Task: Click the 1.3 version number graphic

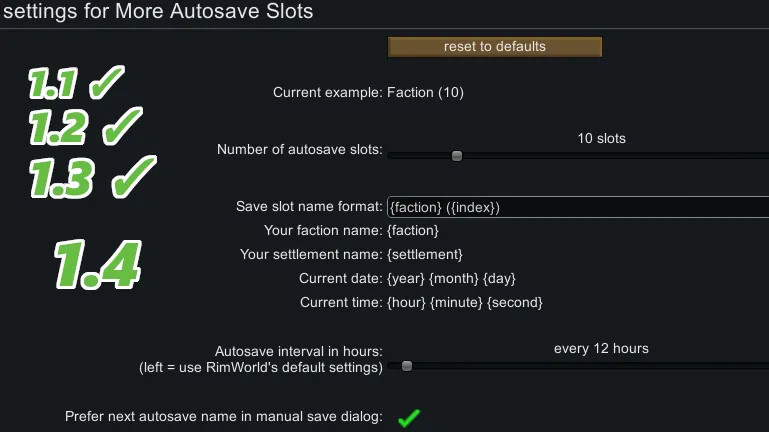Action: (x=62, y=177)
